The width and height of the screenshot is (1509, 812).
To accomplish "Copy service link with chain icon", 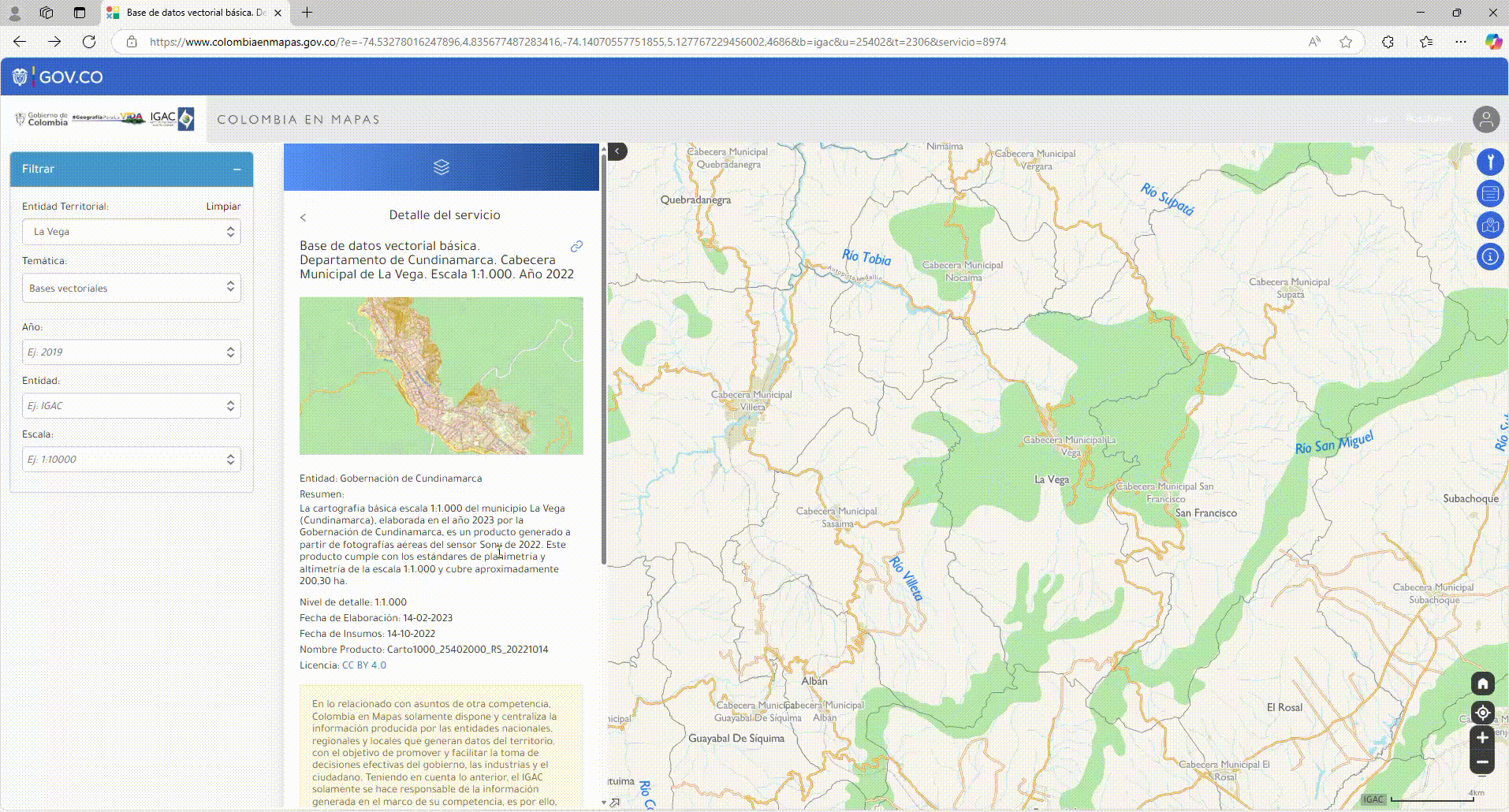I will pos(576,247).
